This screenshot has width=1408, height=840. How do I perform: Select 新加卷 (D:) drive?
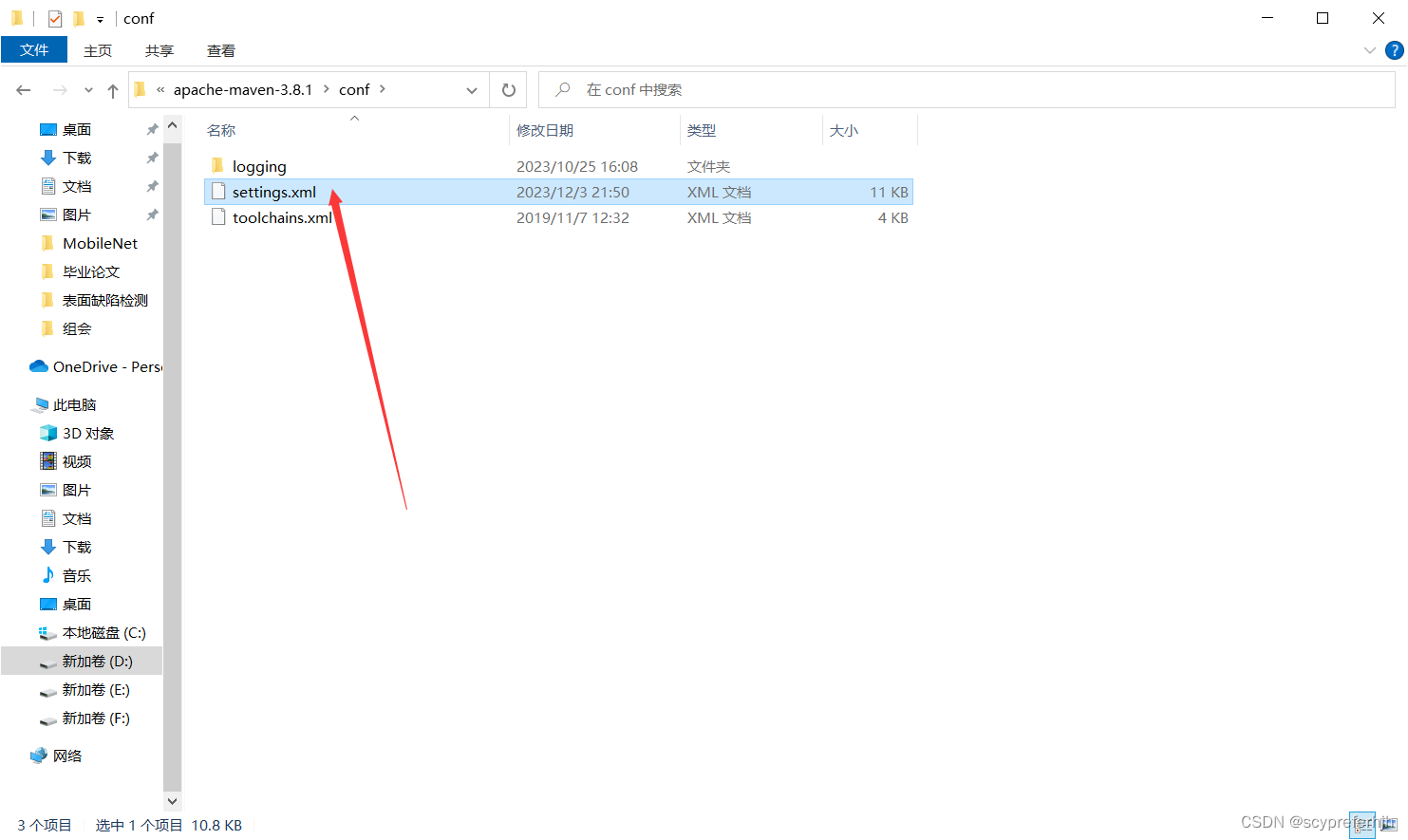click(x=97, y=662)
